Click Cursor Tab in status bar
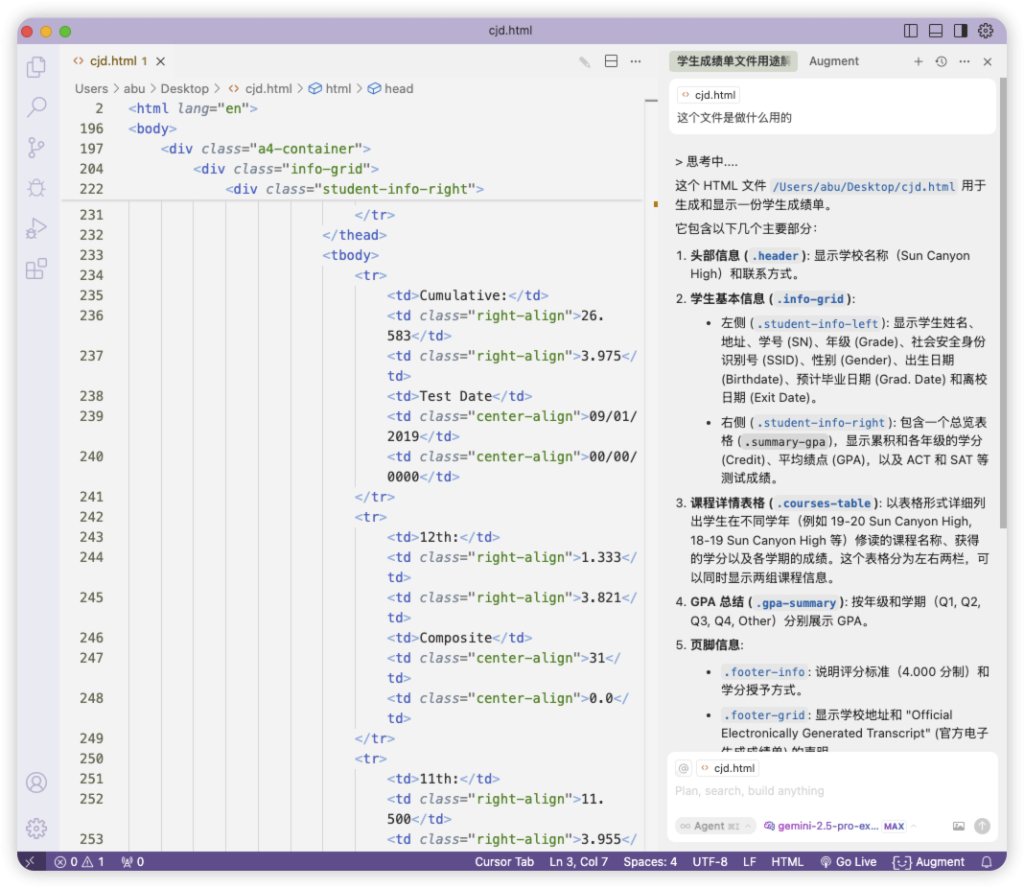This screenshot has width=1024, height=888. [x=504, y=863]
